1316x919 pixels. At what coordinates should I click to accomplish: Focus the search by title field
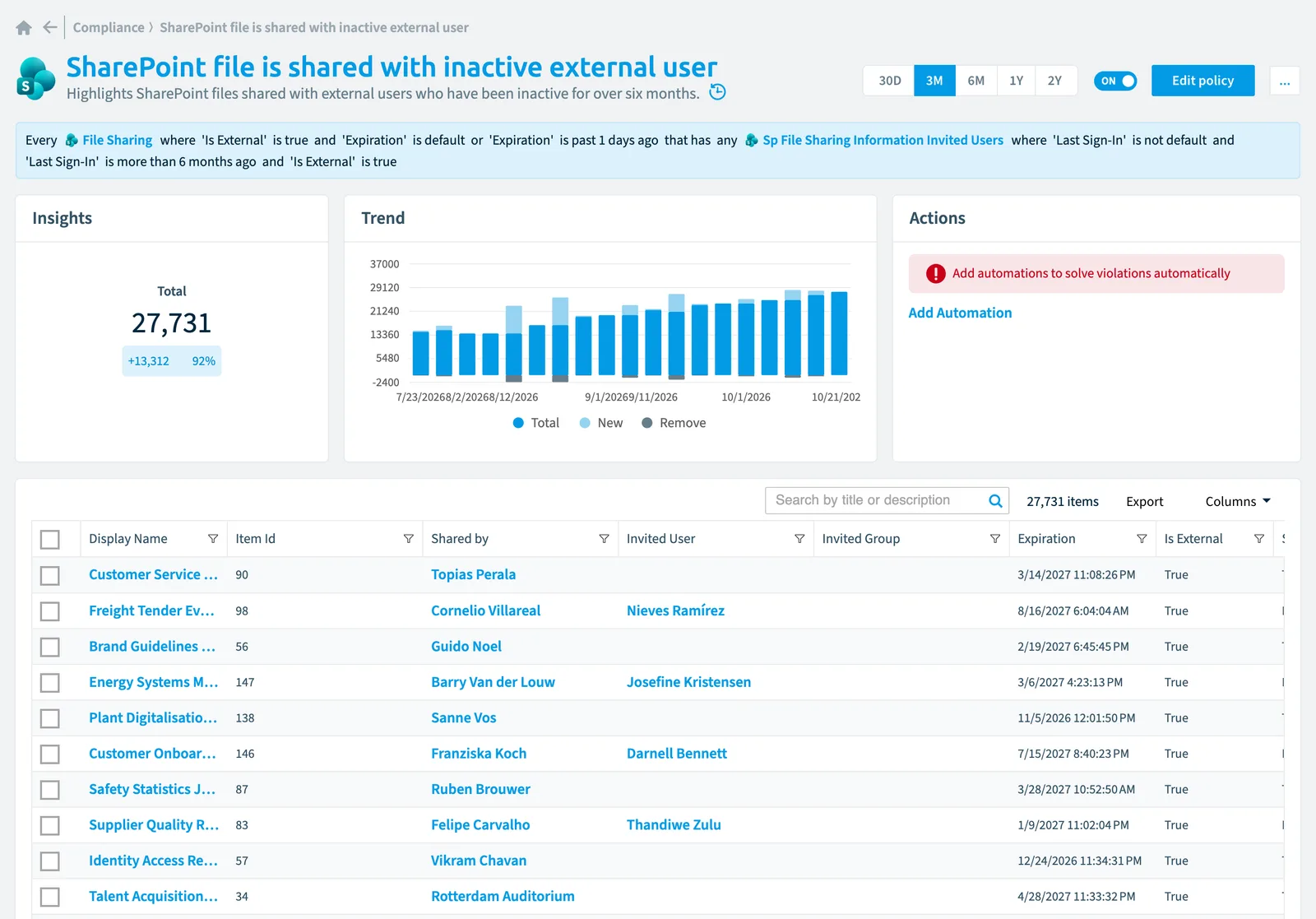pos(878,500)
